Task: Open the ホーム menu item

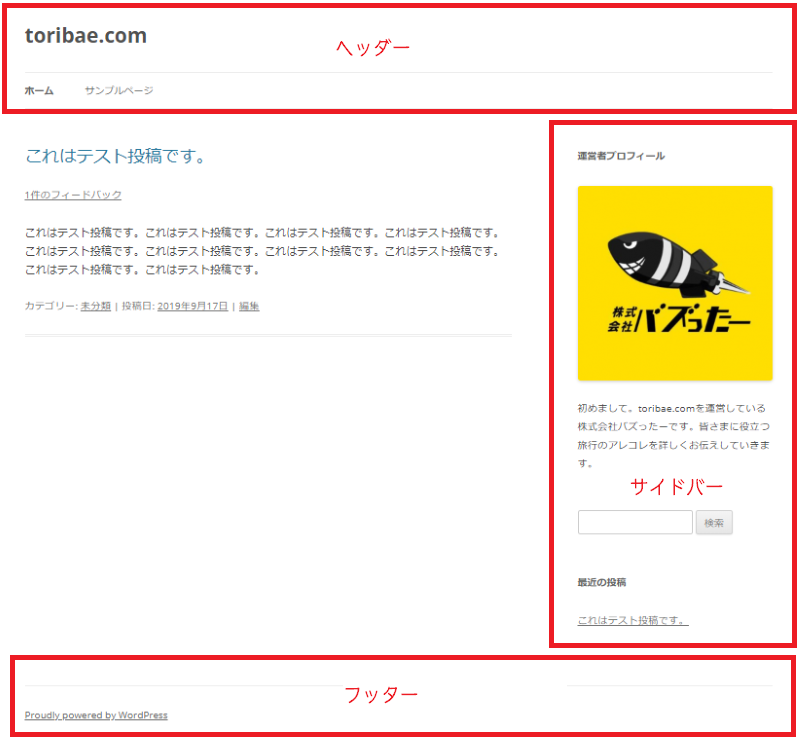Action: [38, 90]
